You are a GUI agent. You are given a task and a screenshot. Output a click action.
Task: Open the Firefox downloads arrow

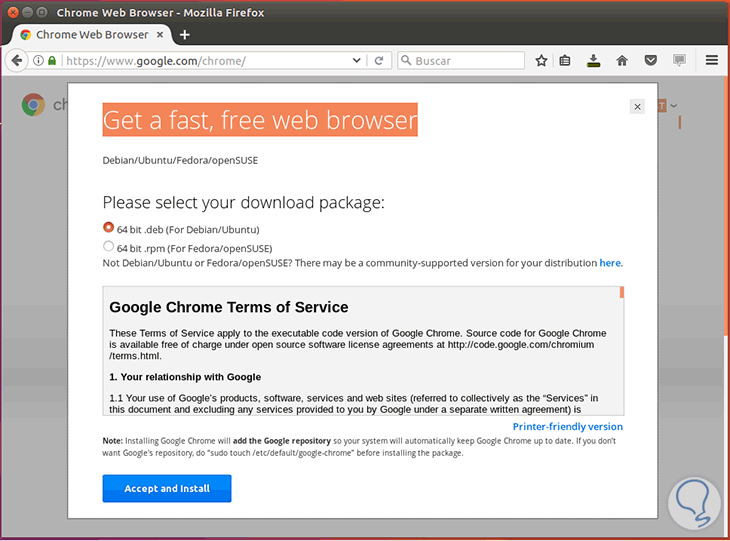(594, 61)
